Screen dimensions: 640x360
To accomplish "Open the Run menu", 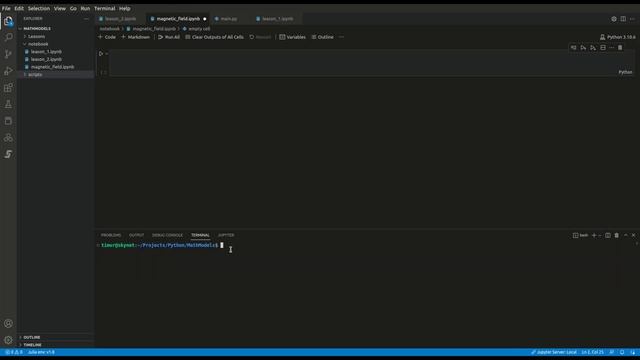I will tap(85, 8).
